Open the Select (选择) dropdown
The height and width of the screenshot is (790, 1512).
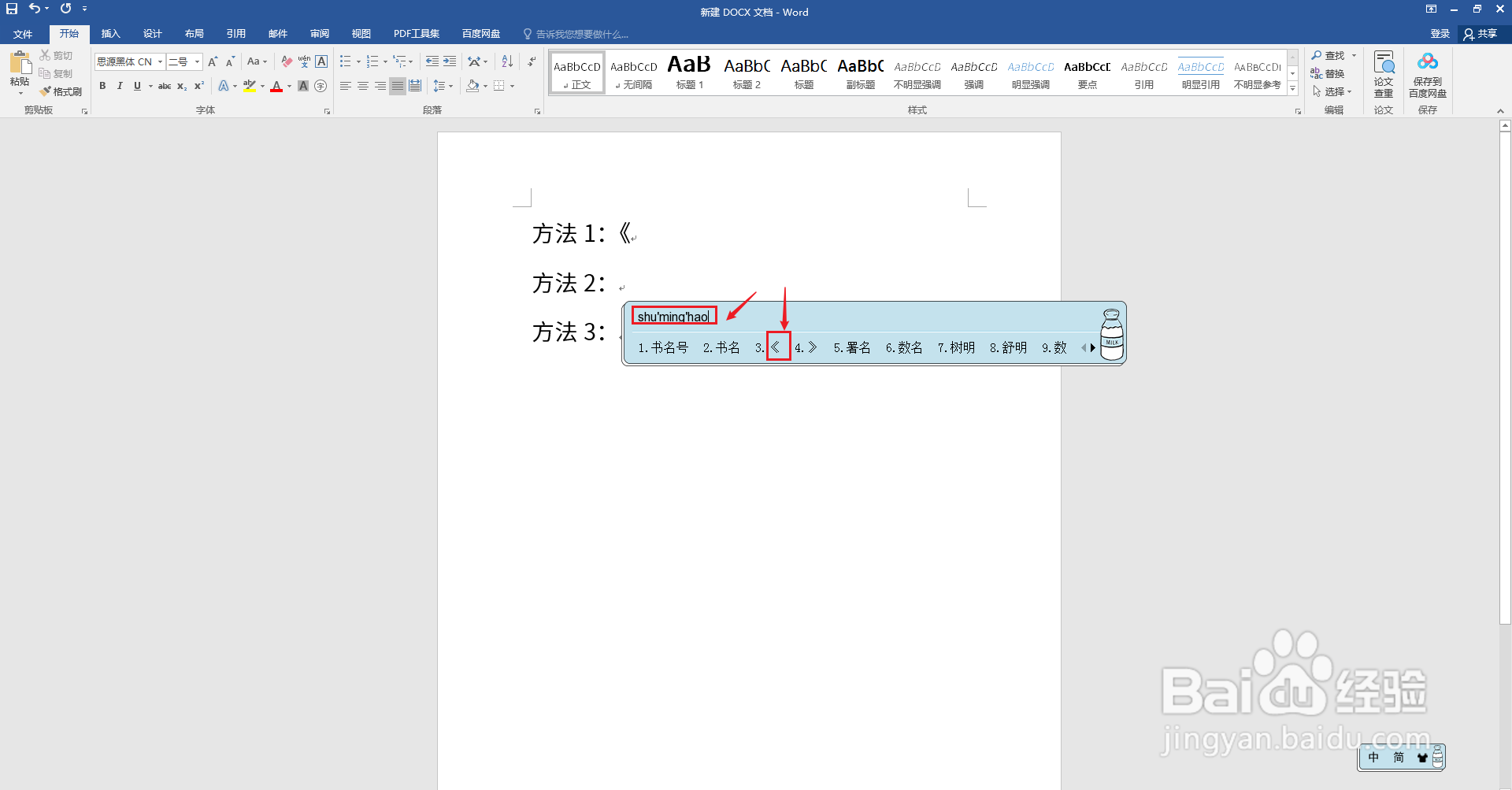tap(1332, 91)
